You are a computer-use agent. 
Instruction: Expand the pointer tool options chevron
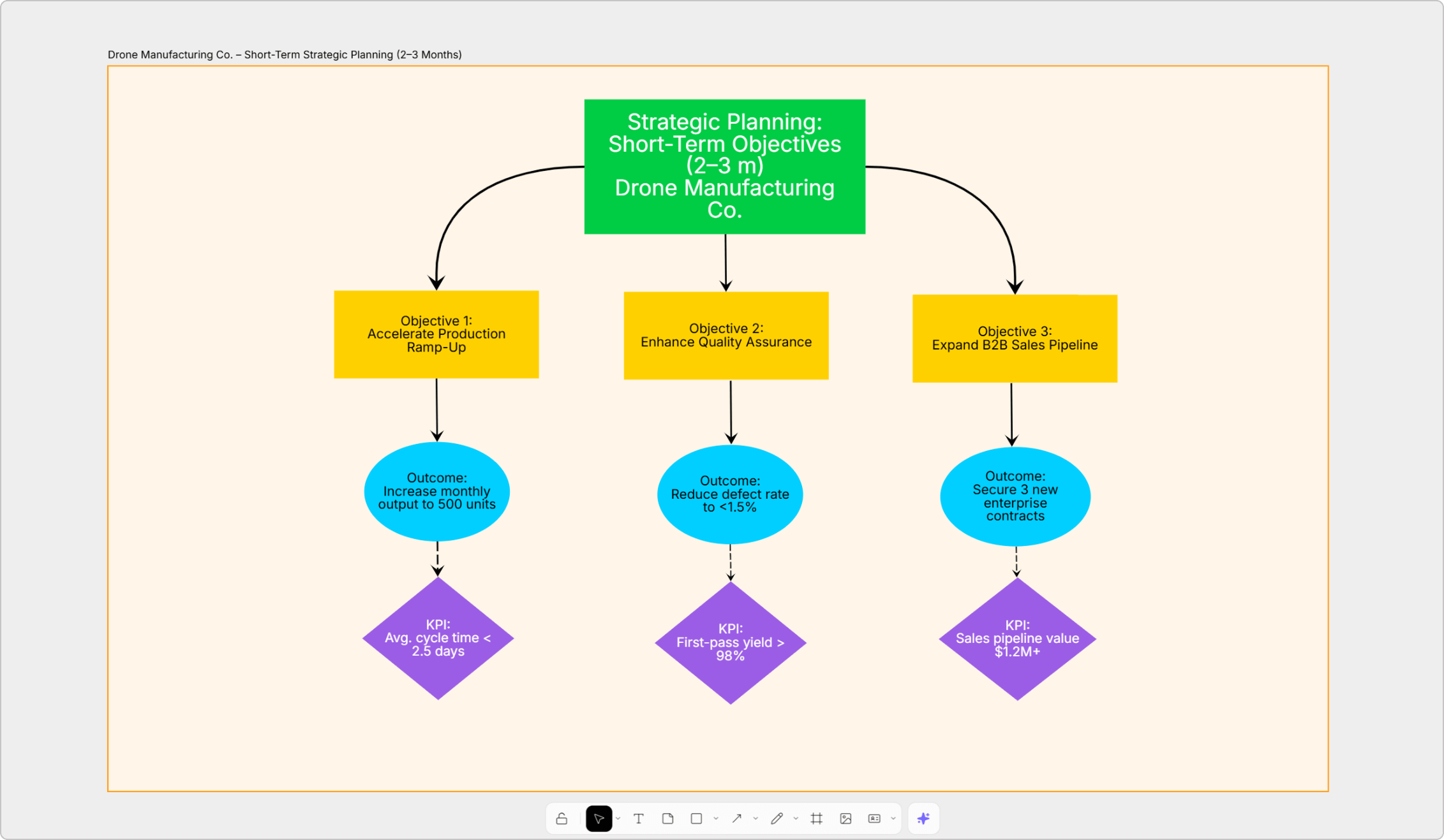tap(618, 818)
